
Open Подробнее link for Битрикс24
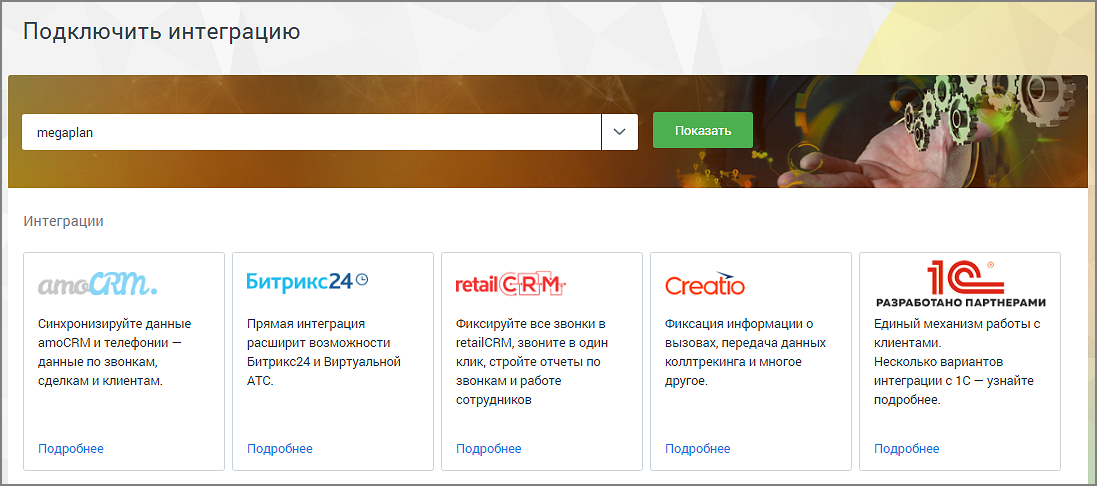pos(280,449)
